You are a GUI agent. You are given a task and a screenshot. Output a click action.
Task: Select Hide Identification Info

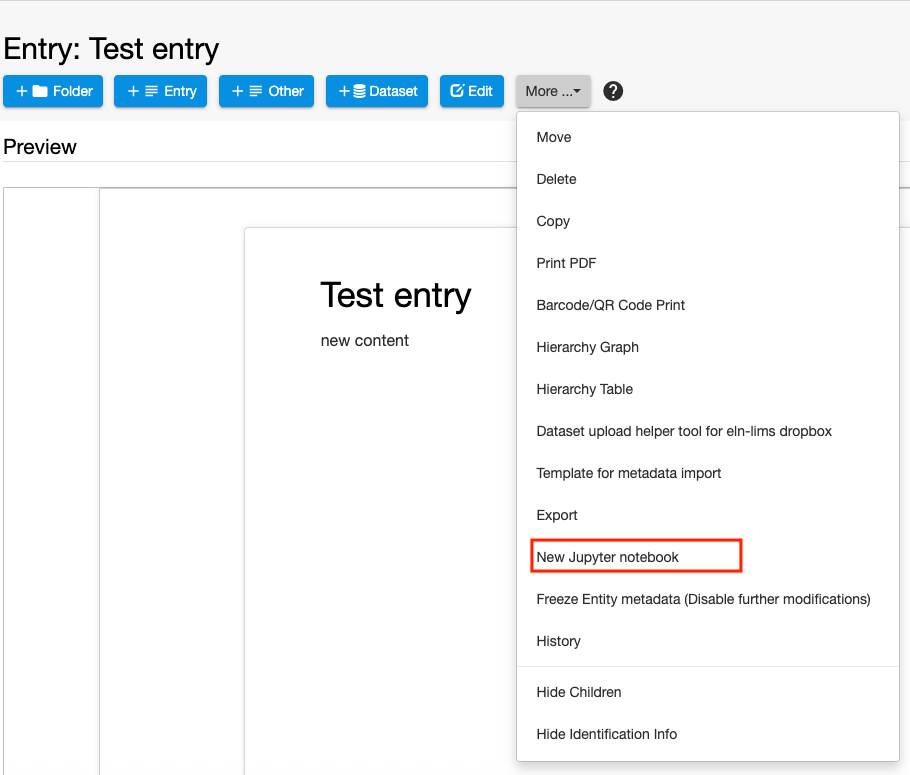[707, 734]
